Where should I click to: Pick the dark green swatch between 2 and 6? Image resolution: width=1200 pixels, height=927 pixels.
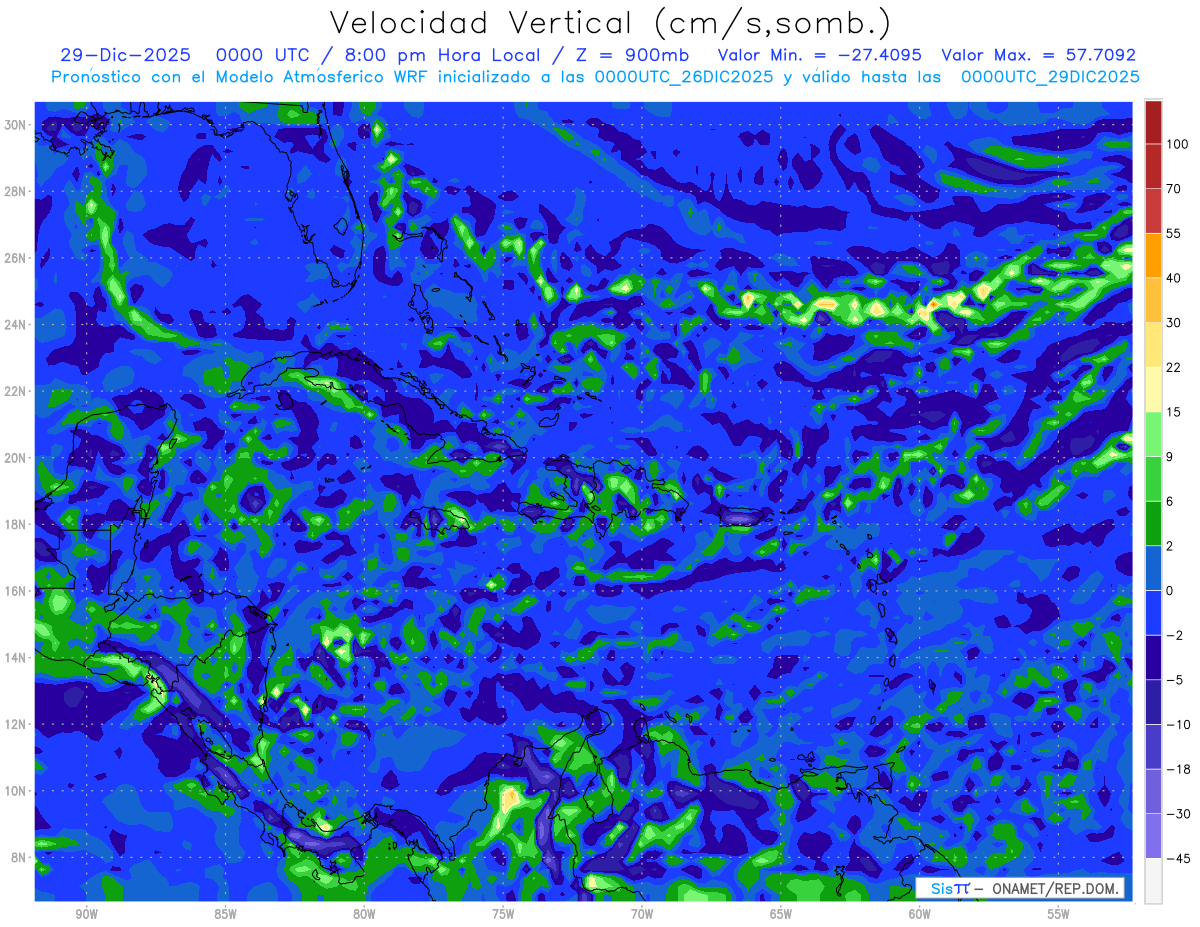click(1153, 524)
